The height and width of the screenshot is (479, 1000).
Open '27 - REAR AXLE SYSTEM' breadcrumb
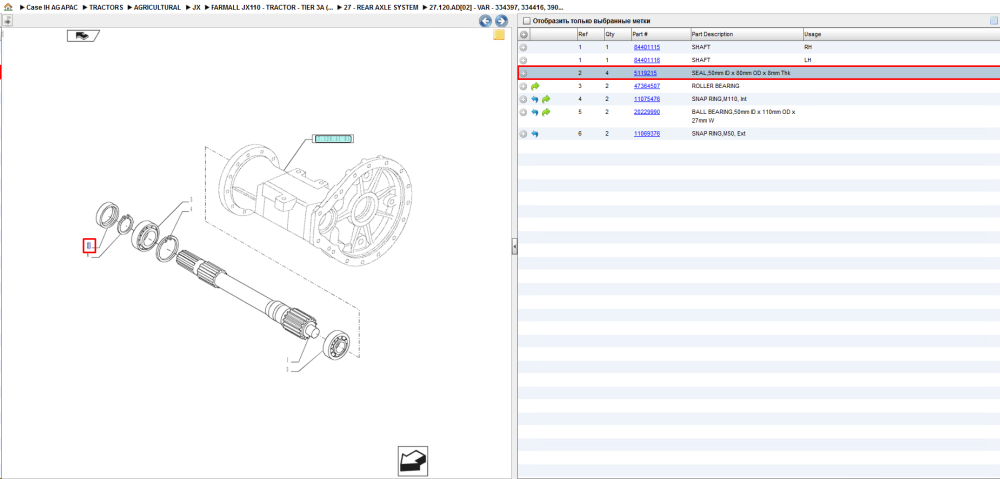[381, 7]
